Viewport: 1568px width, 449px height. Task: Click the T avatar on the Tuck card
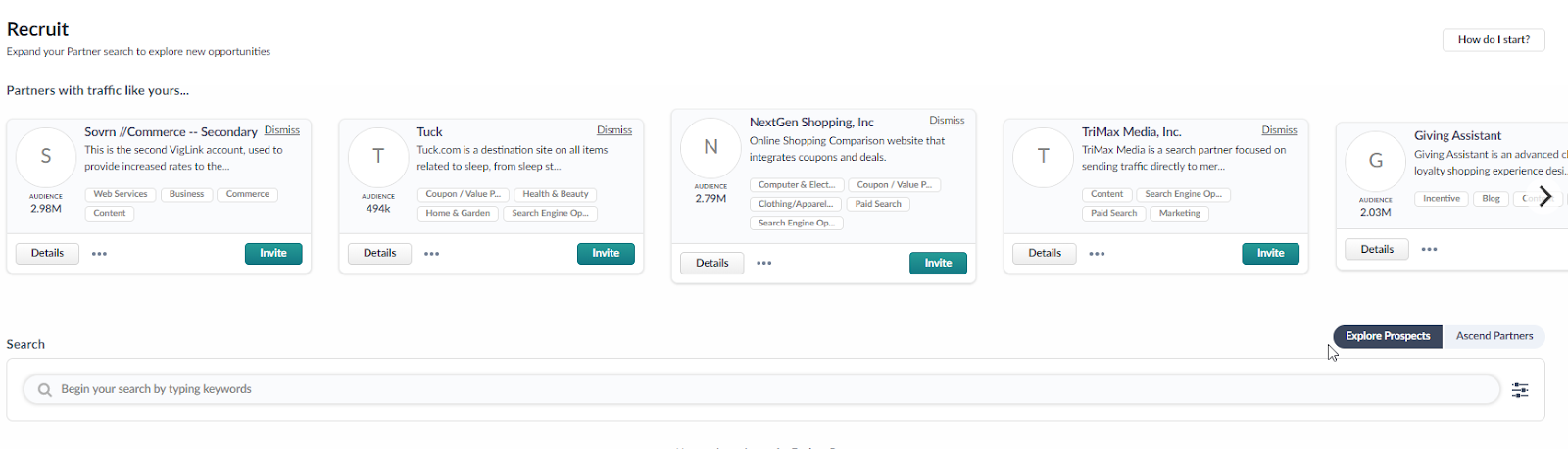[378, 157]
